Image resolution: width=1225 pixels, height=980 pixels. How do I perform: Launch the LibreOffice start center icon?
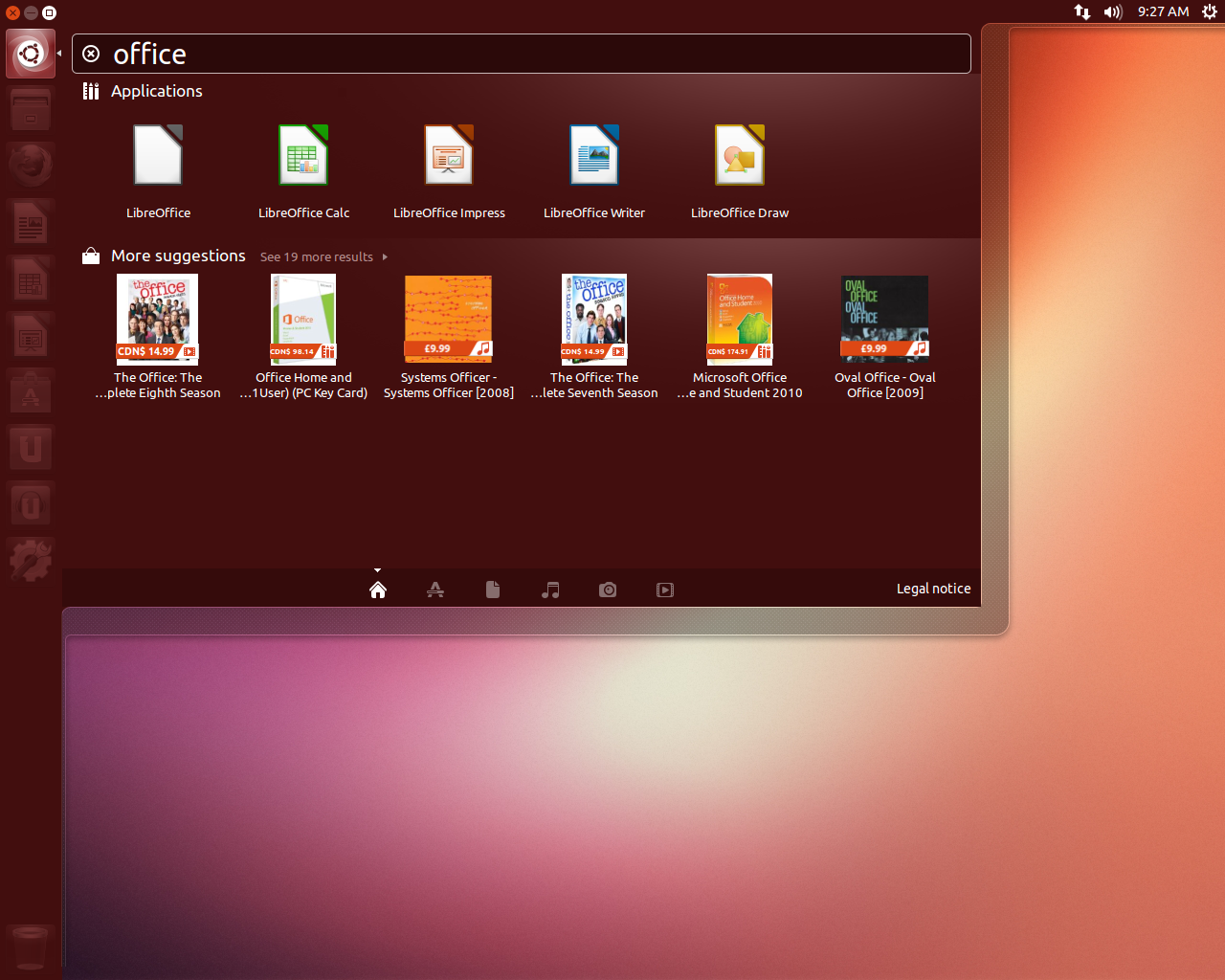pyautogui.click(x=158, y=155)
